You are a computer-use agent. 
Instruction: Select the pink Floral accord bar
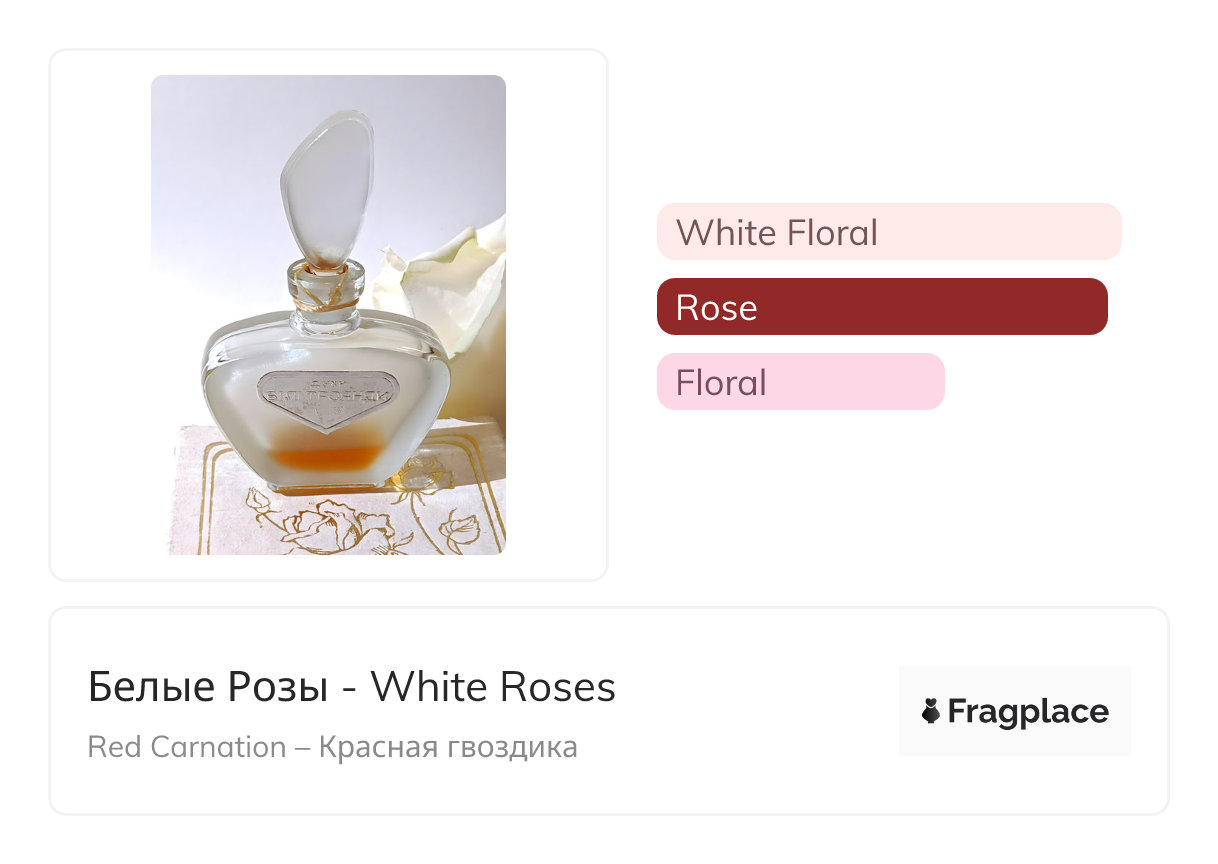click(800, 382)
